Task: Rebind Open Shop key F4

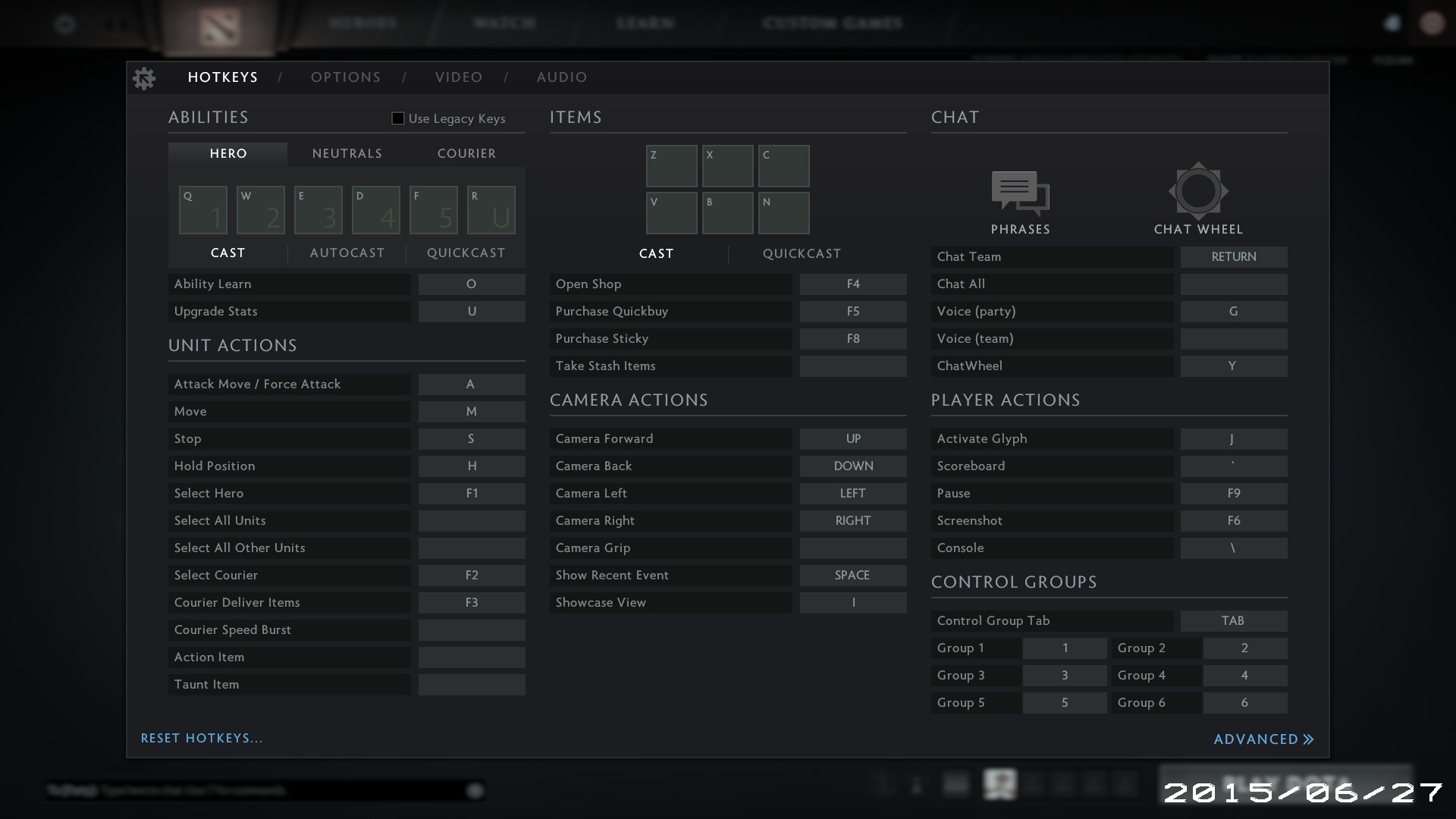Action: 853,284
